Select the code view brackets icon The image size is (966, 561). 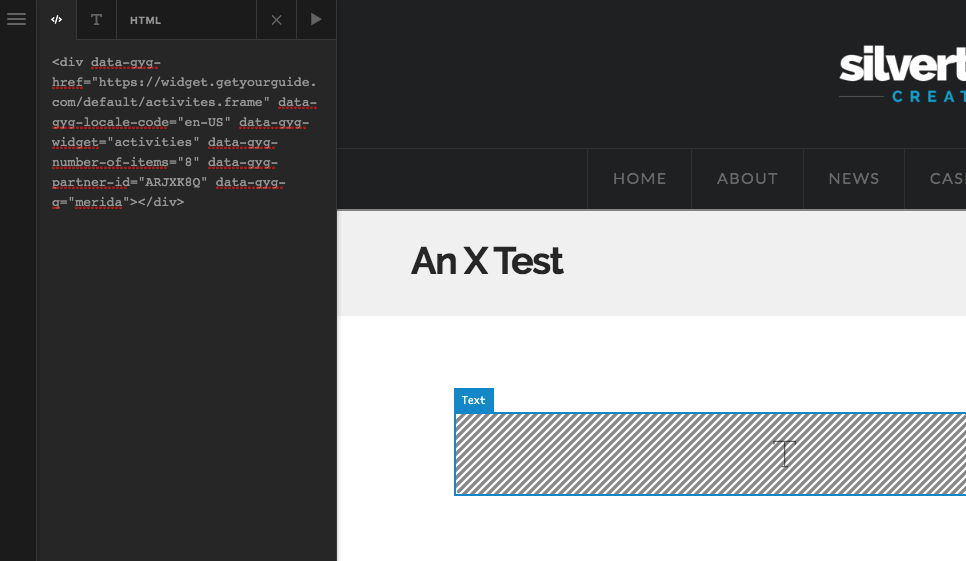click(x=57, y=20)
